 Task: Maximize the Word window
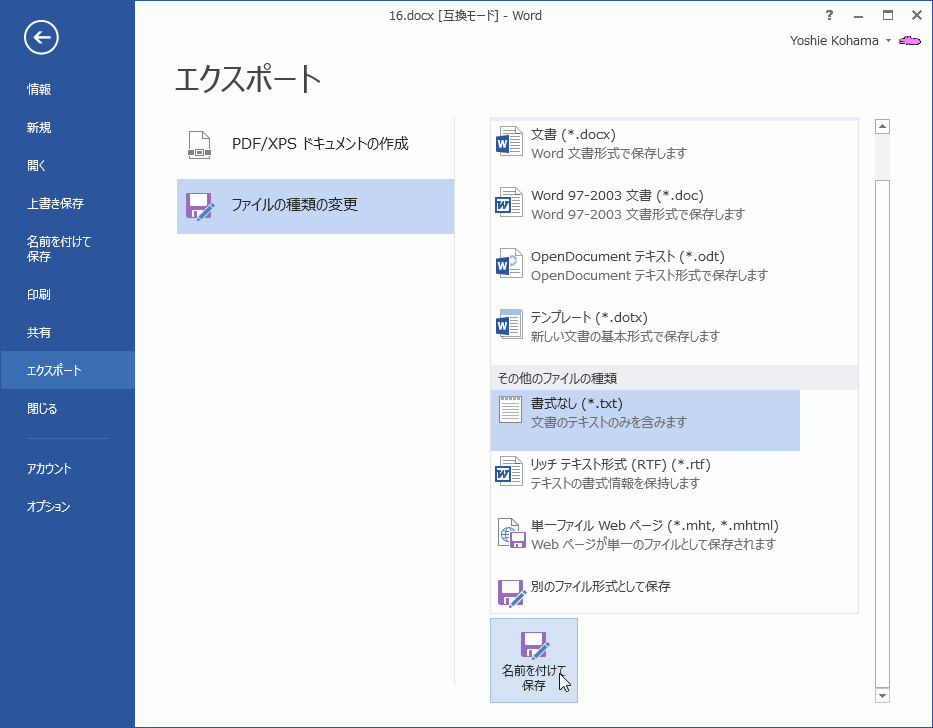pyautogui.click(x=888, y=15)
